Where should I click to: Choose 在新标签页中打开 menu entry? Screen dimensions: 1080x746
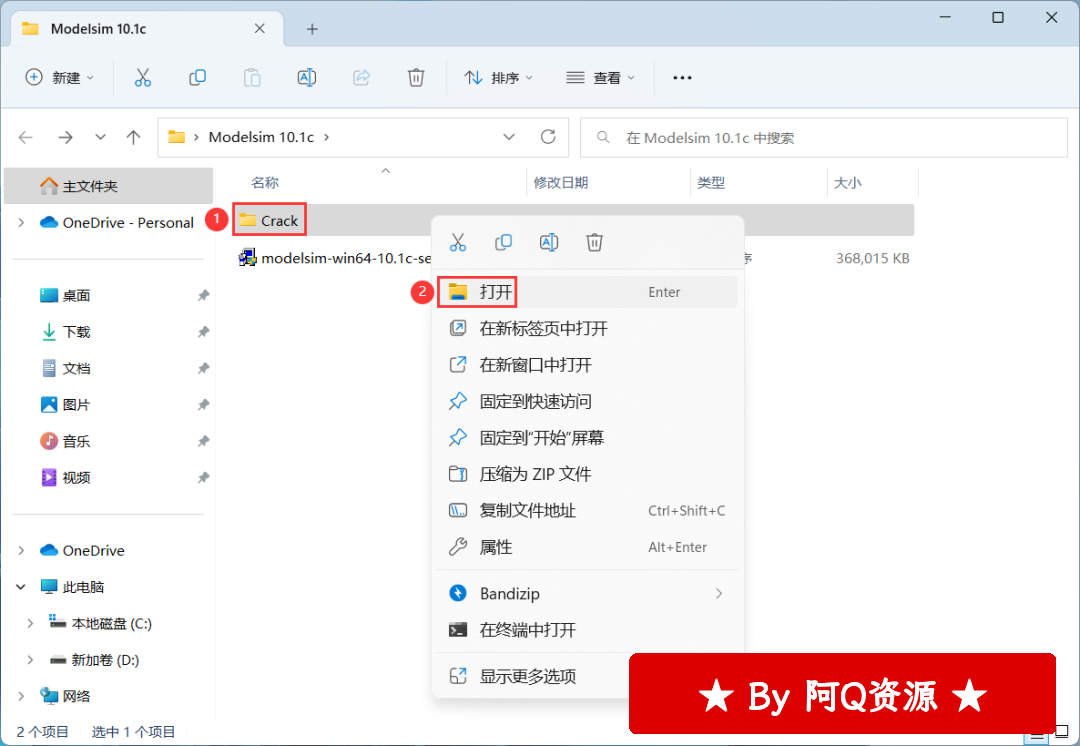click(x=588, y=329)
